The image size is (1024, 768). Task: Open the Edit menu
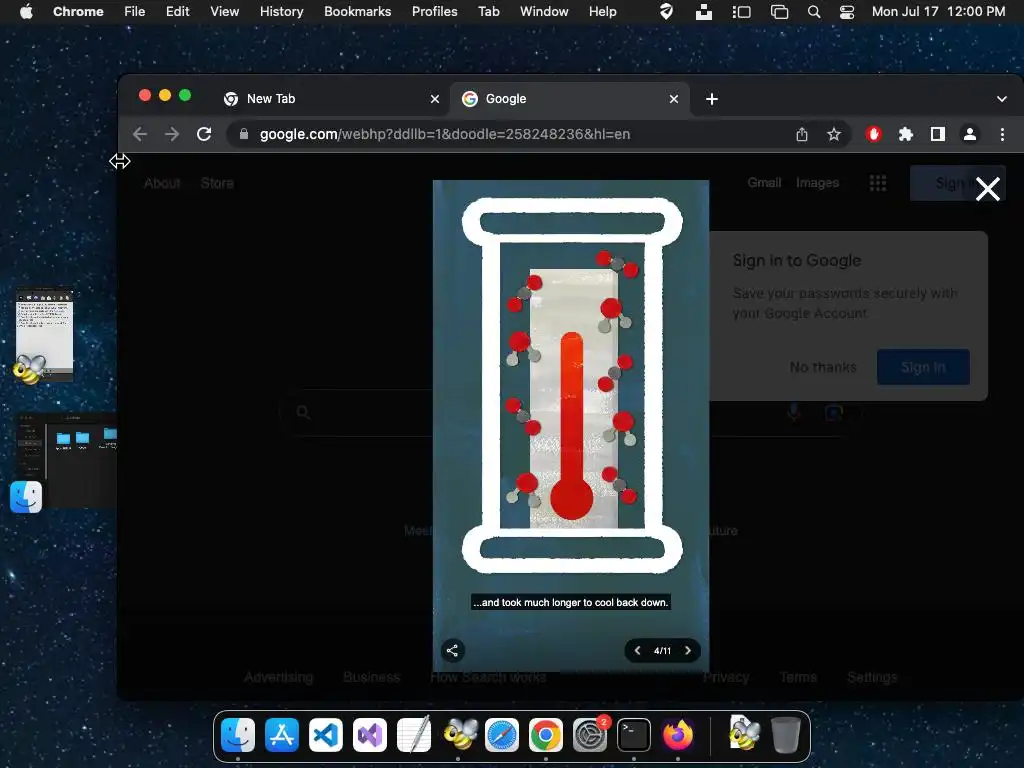[x=178, y=11]
